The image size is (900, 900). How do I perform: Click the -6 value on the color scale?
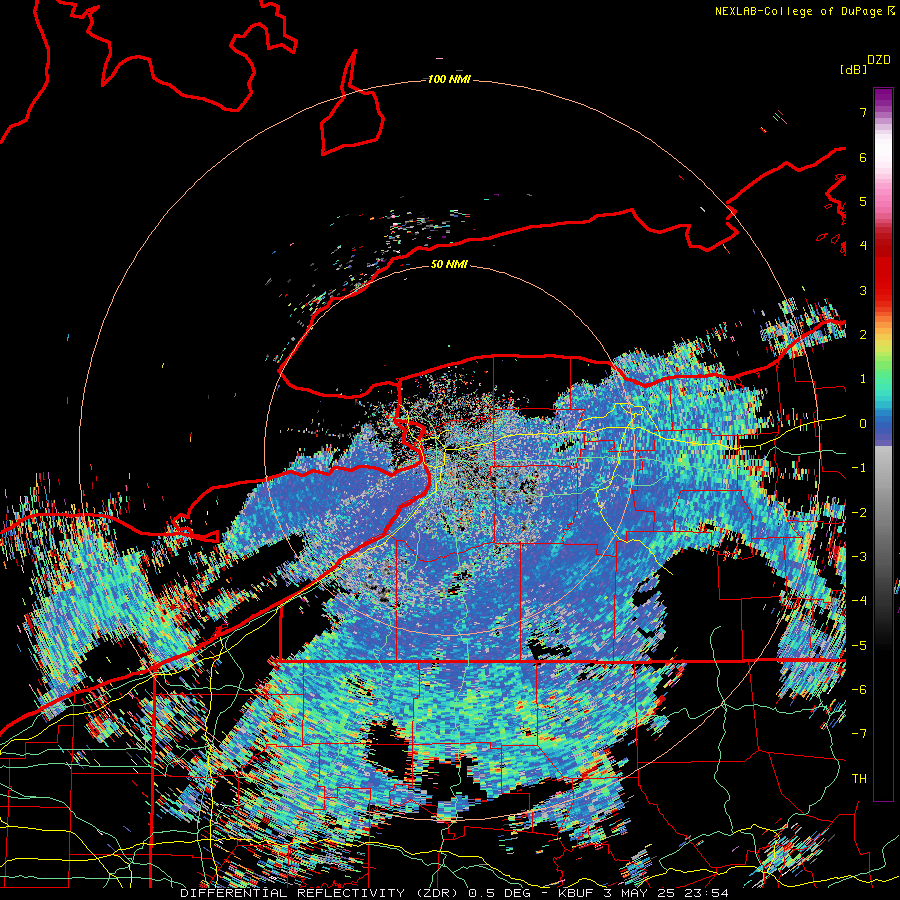point(859,690)
